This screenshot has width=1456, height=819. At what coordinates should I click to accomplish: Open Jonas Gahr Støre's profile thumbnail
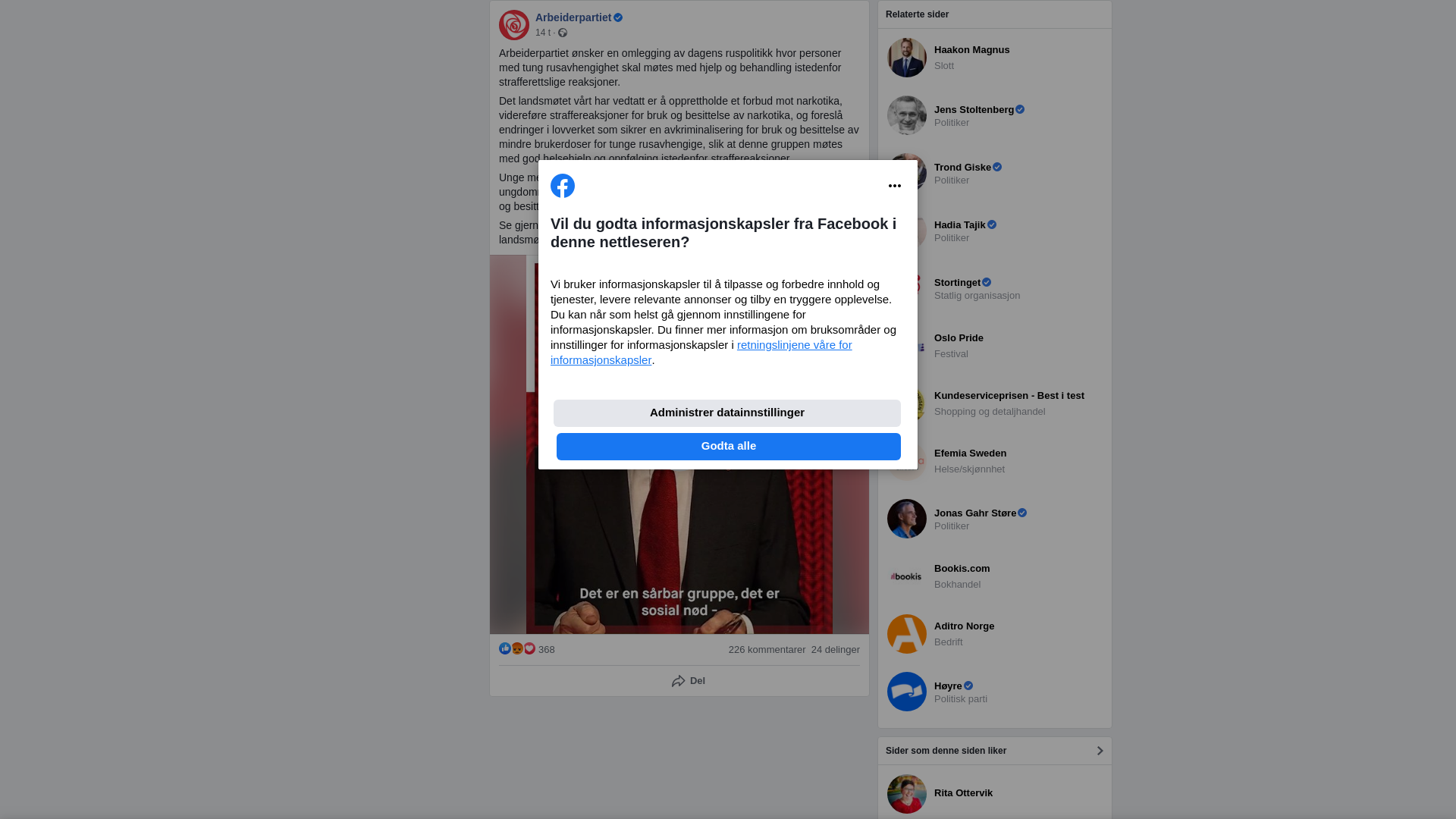tap(907, 519)
